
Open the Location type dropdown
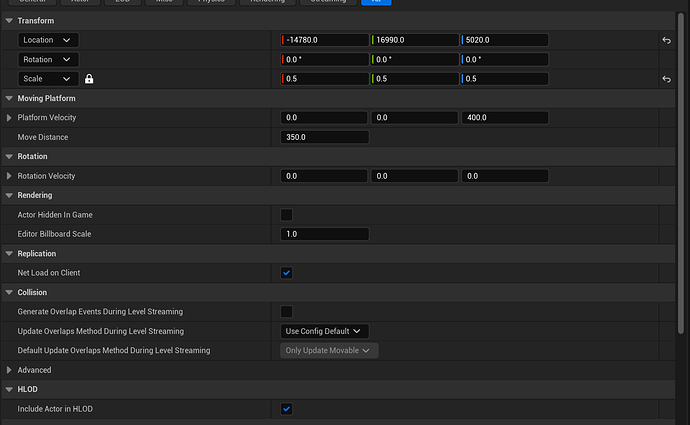pyautogui.click(x=48, y=40)
